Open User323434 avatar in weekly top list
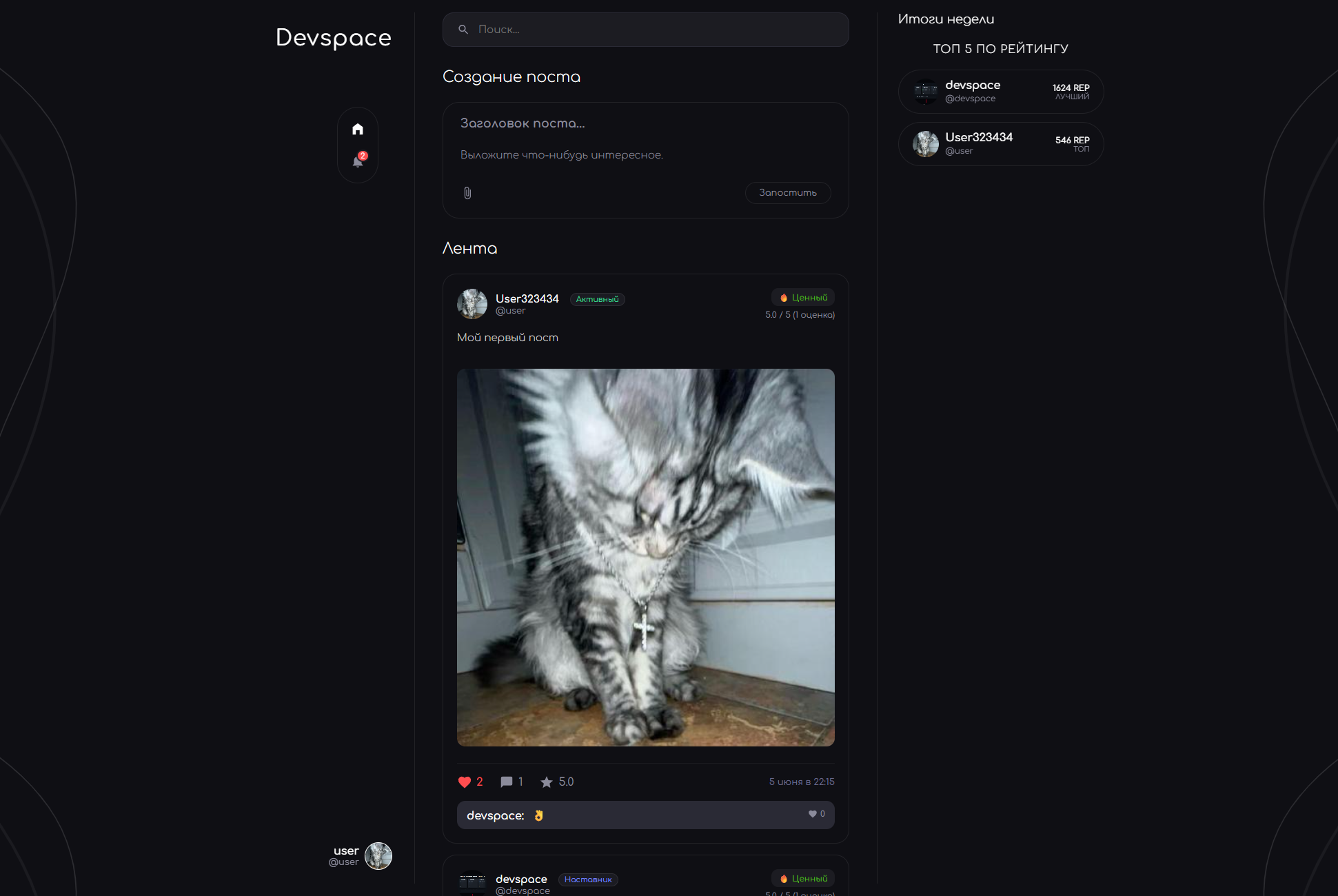 click(x=926, y=144)
